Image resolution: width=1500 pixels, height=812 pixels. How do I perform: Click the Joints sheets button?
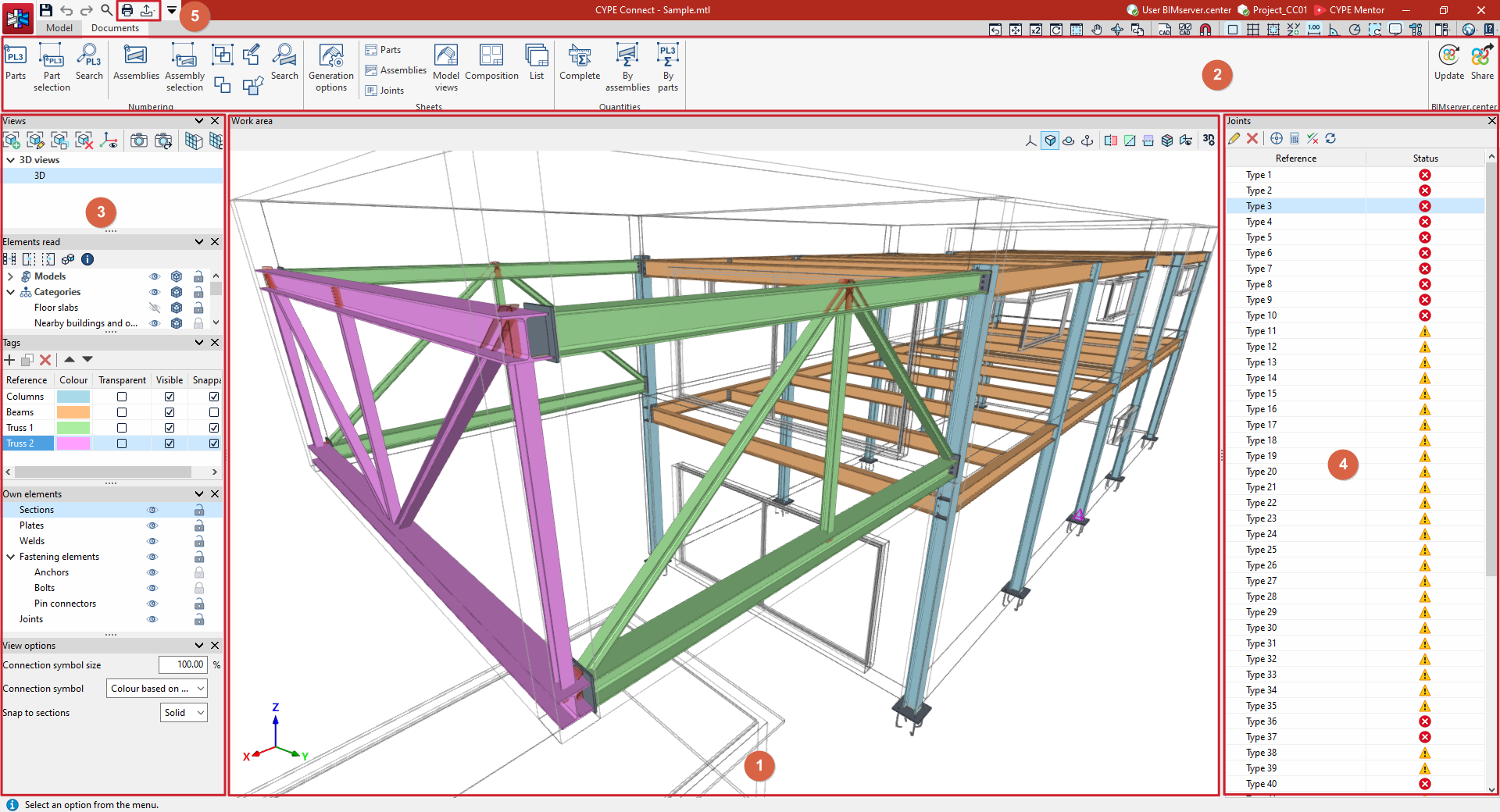(384, 91)
